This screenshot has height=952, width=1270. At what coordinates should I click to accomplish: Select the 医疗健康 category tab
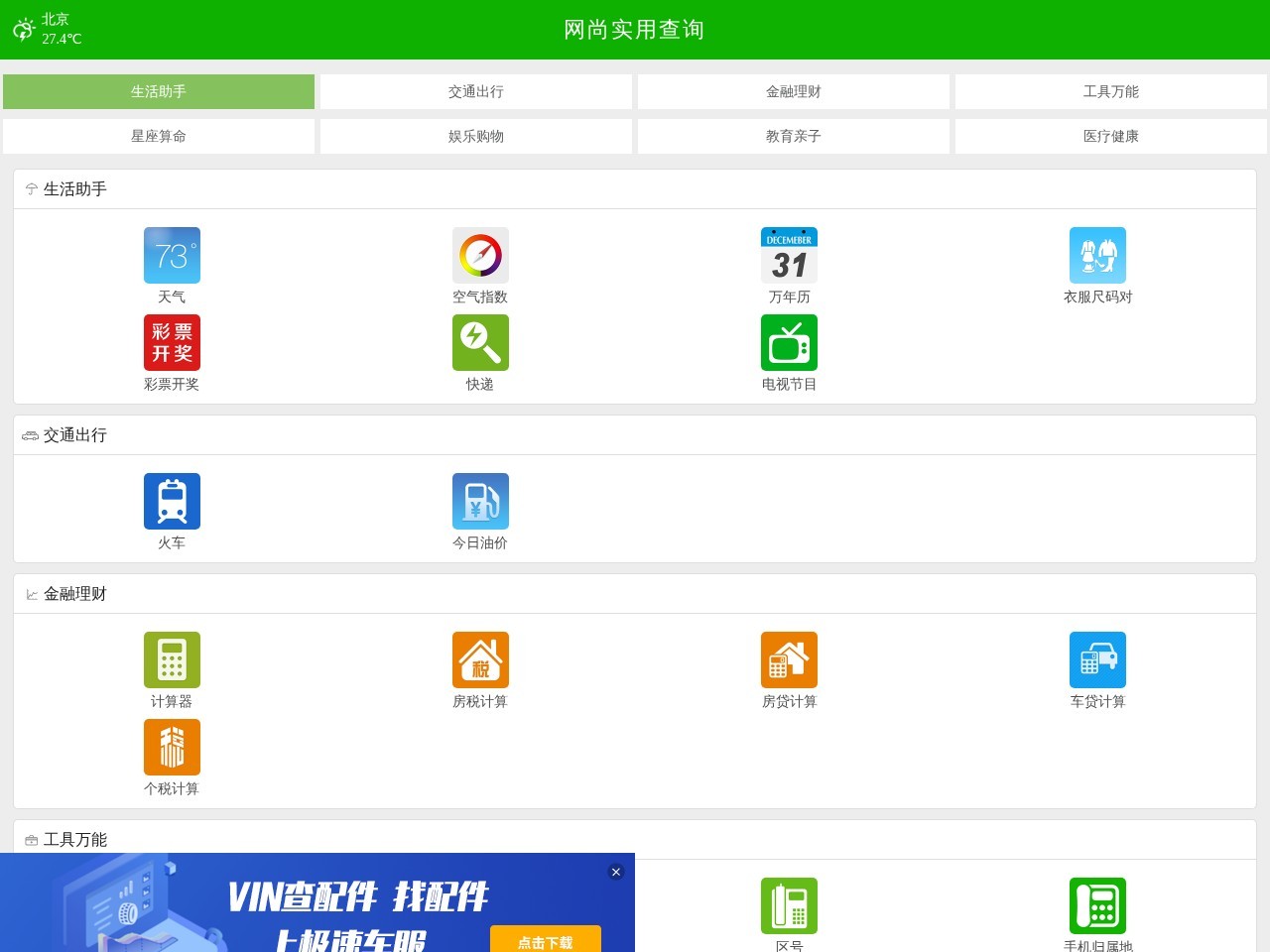1111,136
